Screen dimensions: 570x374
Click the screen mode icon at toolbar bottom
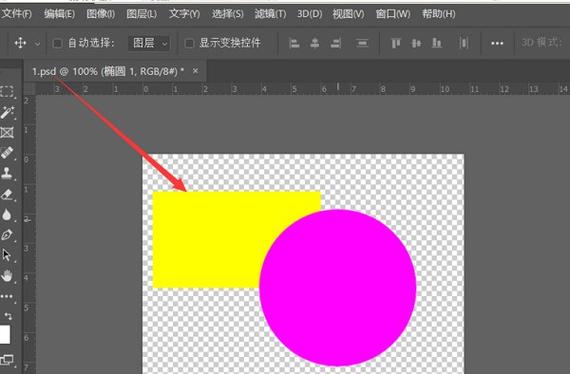(7, 360)
